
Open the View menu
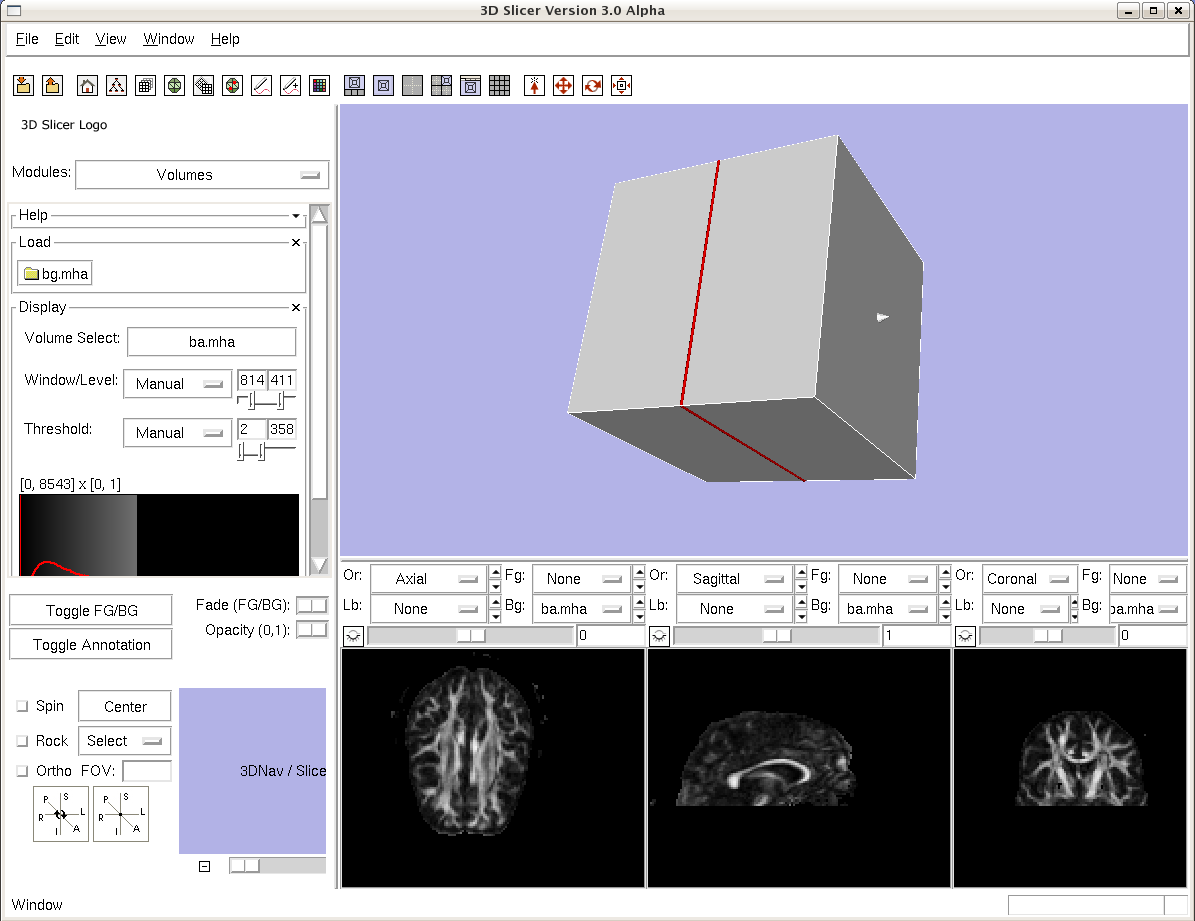(111, 39)
